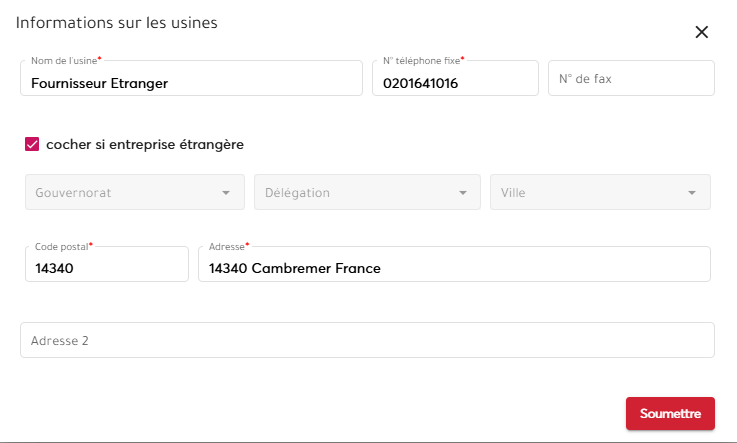Submit the form with Soumettre button

(670, 413)
